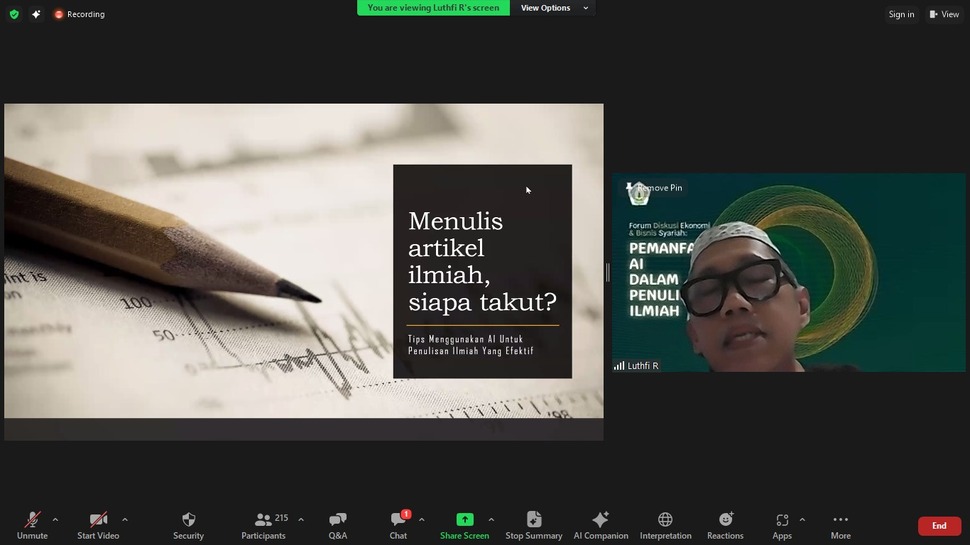Toggle Start Video camera button
The image size is (970, 545).
tap(98, 520)
